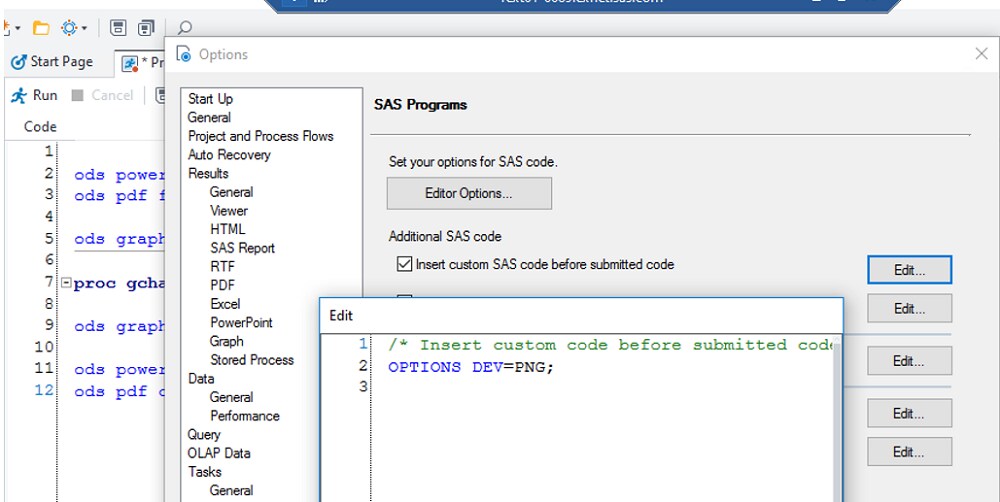Select the Tasks category
This screenshot has height=502, width=1000.
[x=205, y=471]
